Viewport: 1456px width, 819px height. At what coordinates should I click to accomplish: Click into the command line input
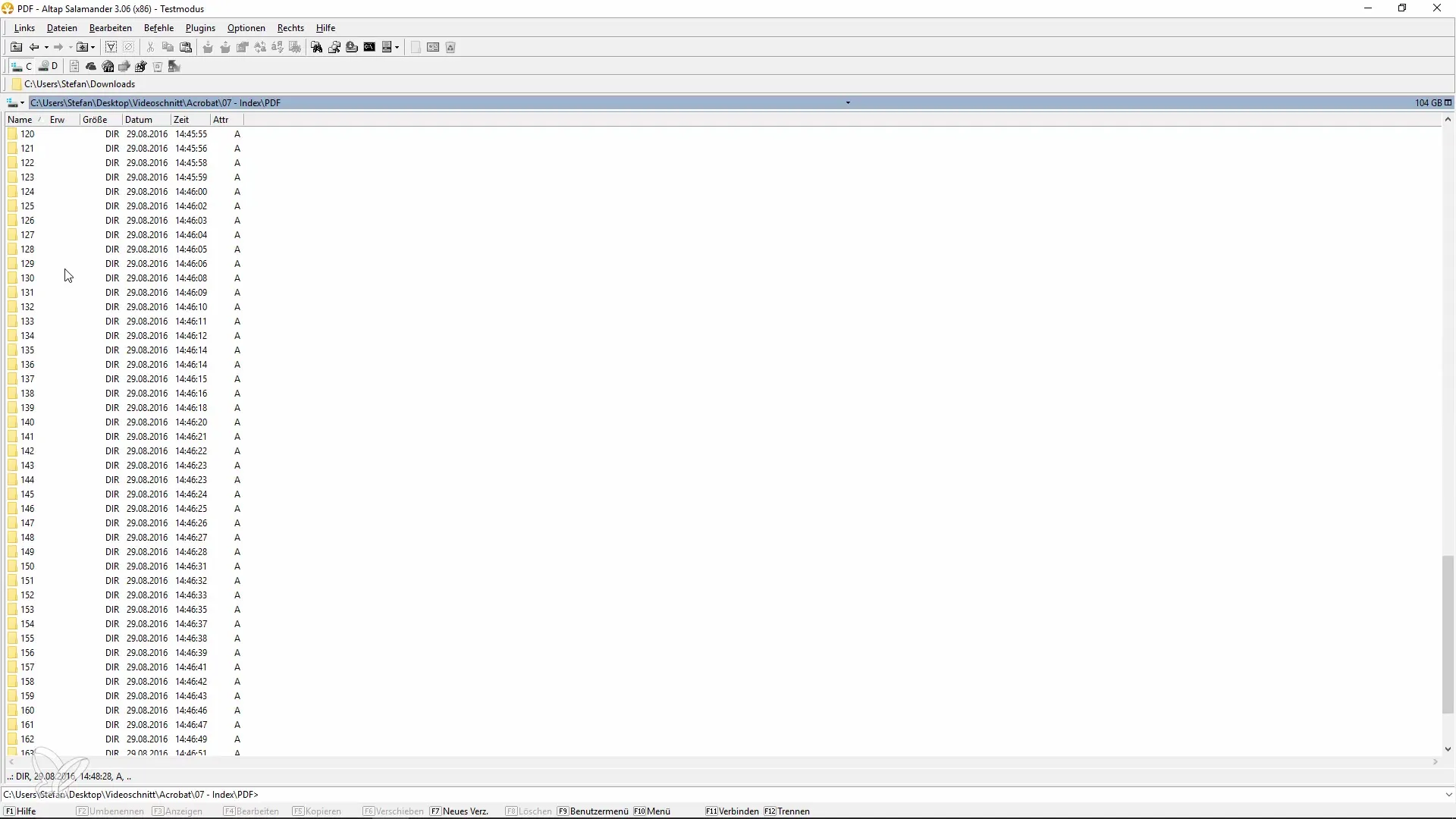[x=849, y=795]
